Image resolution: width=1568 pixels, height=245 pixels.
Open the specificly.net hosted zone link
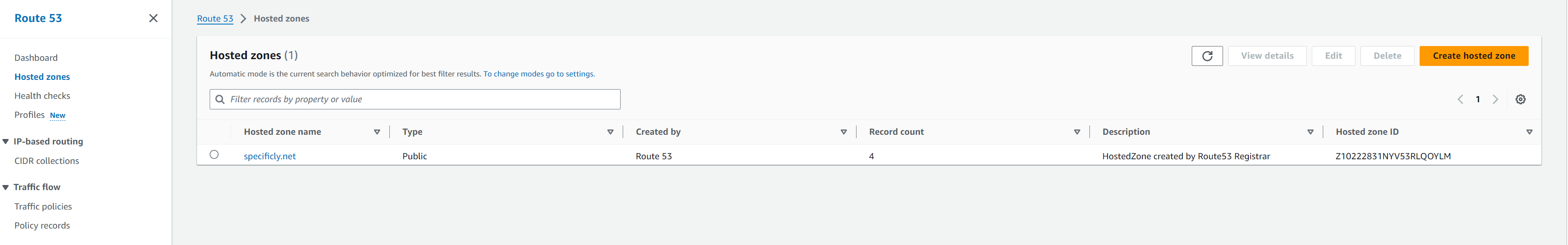270,156
